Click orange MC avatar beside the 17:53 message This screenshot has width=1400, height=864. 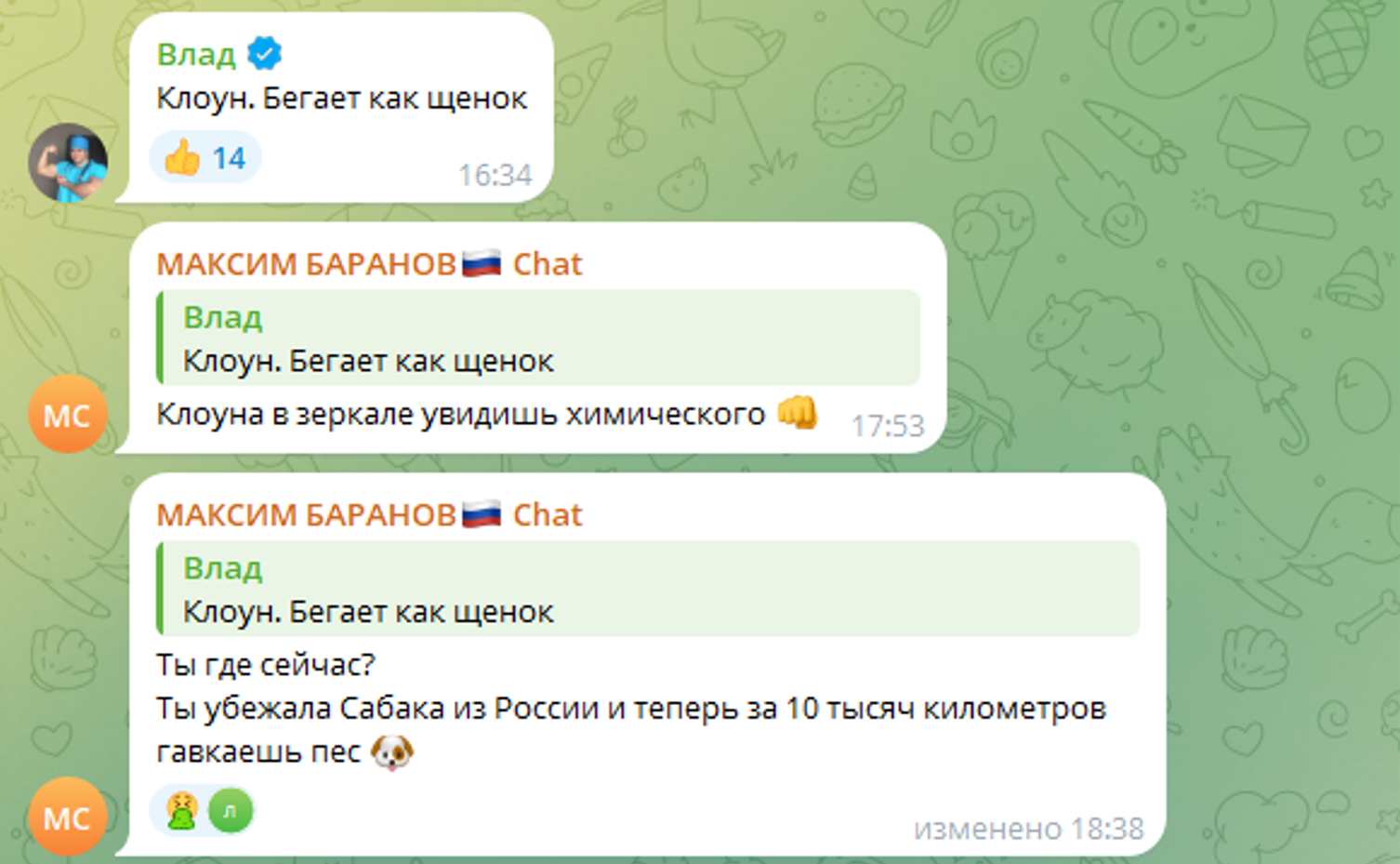[68, 414]
